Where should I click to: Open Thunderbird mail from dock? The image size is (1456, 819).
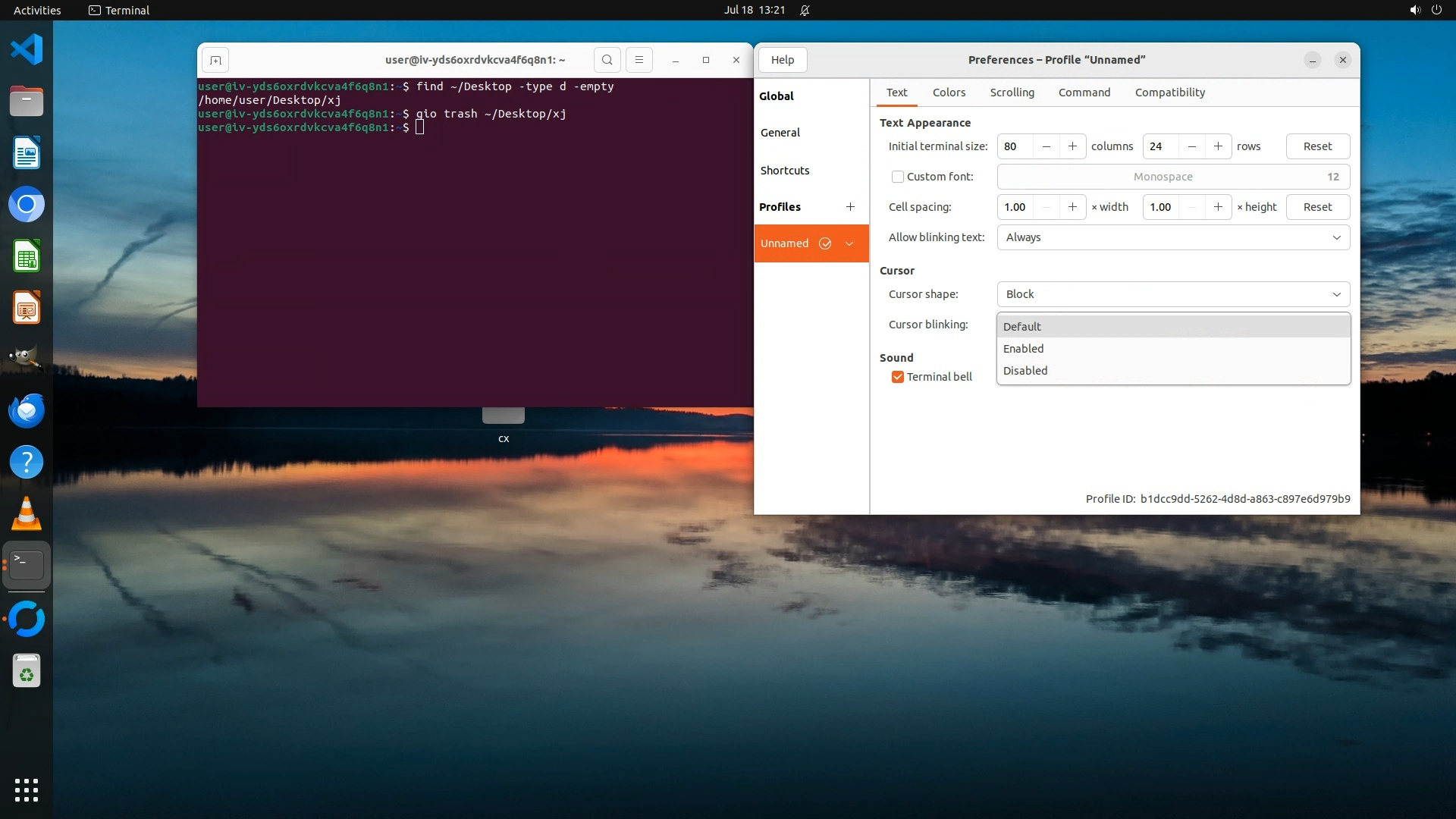click(27, 411)
